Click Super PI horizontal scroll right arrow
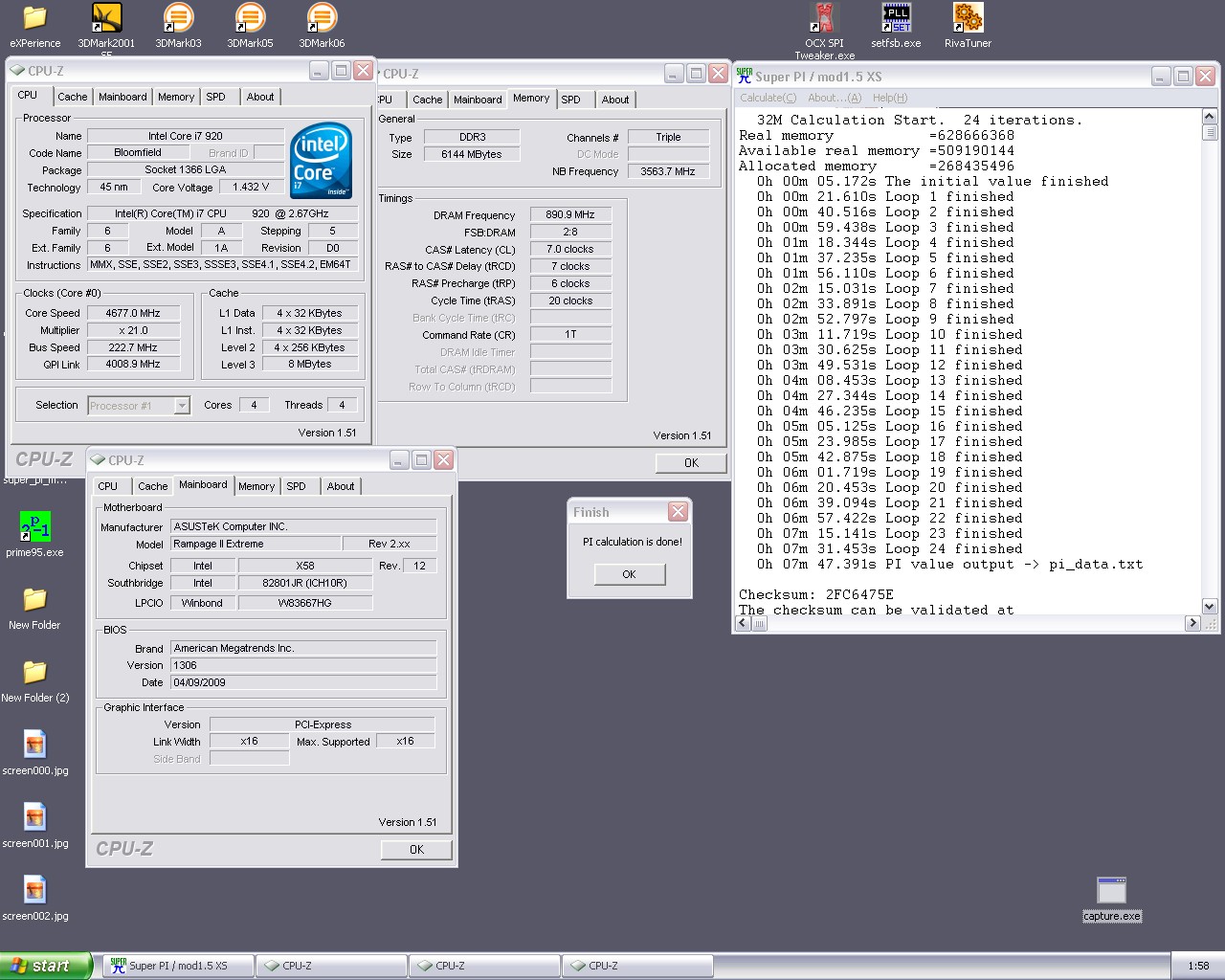1225x980 pixels. pos(1192,623)
